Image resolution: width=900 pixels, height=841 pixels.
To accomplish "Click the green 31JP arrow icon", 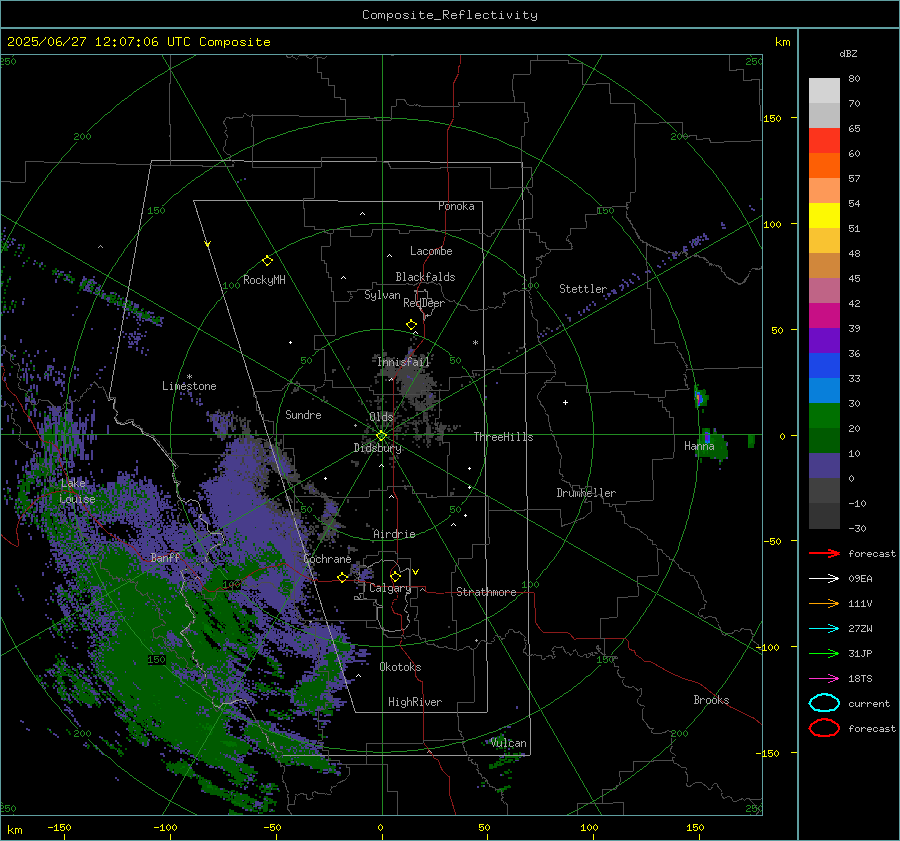I will 824,653.
